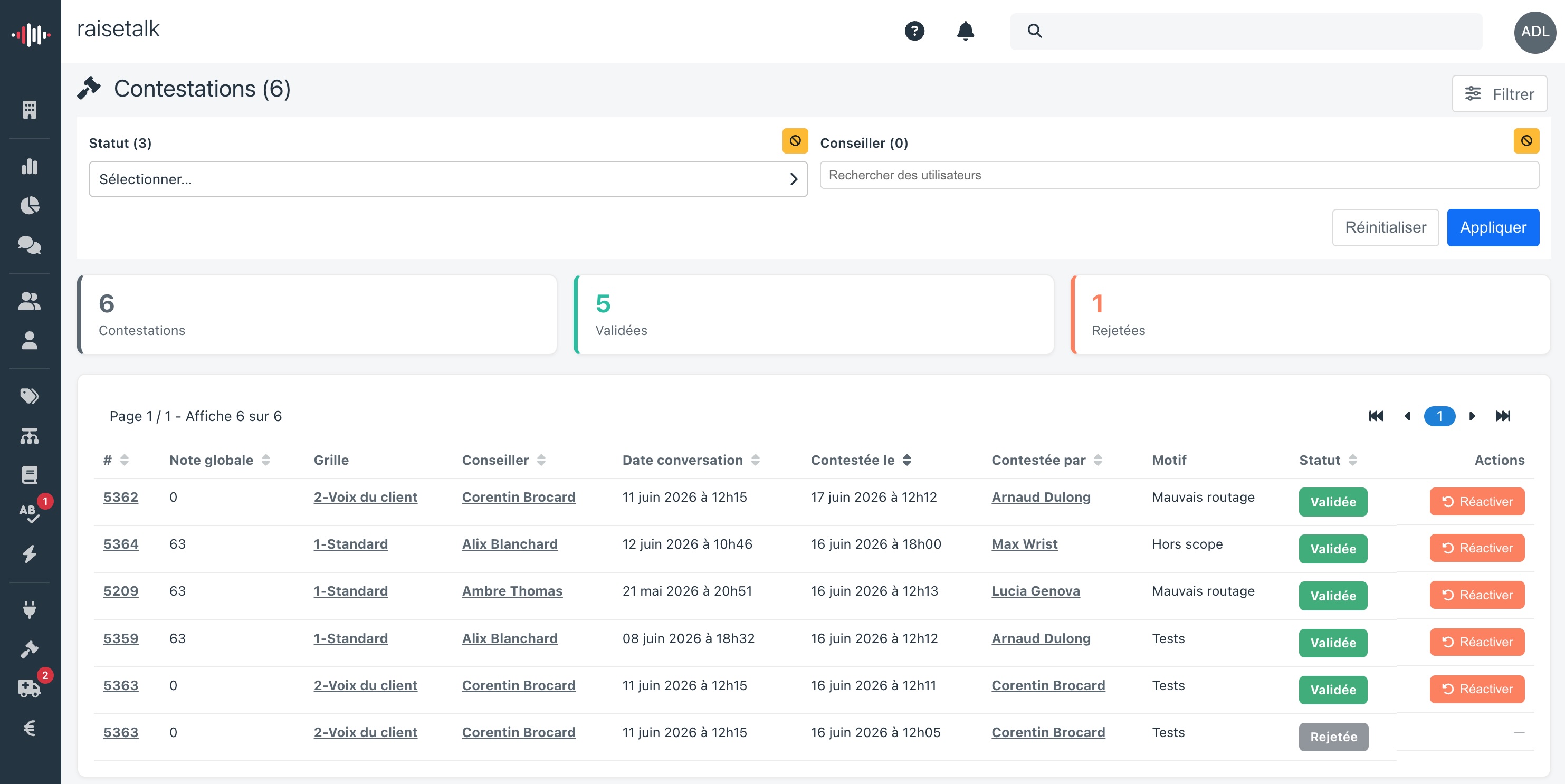Open the plug integrations sidebar icon
The height and width of the screenshot is (784, 1565).
click(29, 609)
